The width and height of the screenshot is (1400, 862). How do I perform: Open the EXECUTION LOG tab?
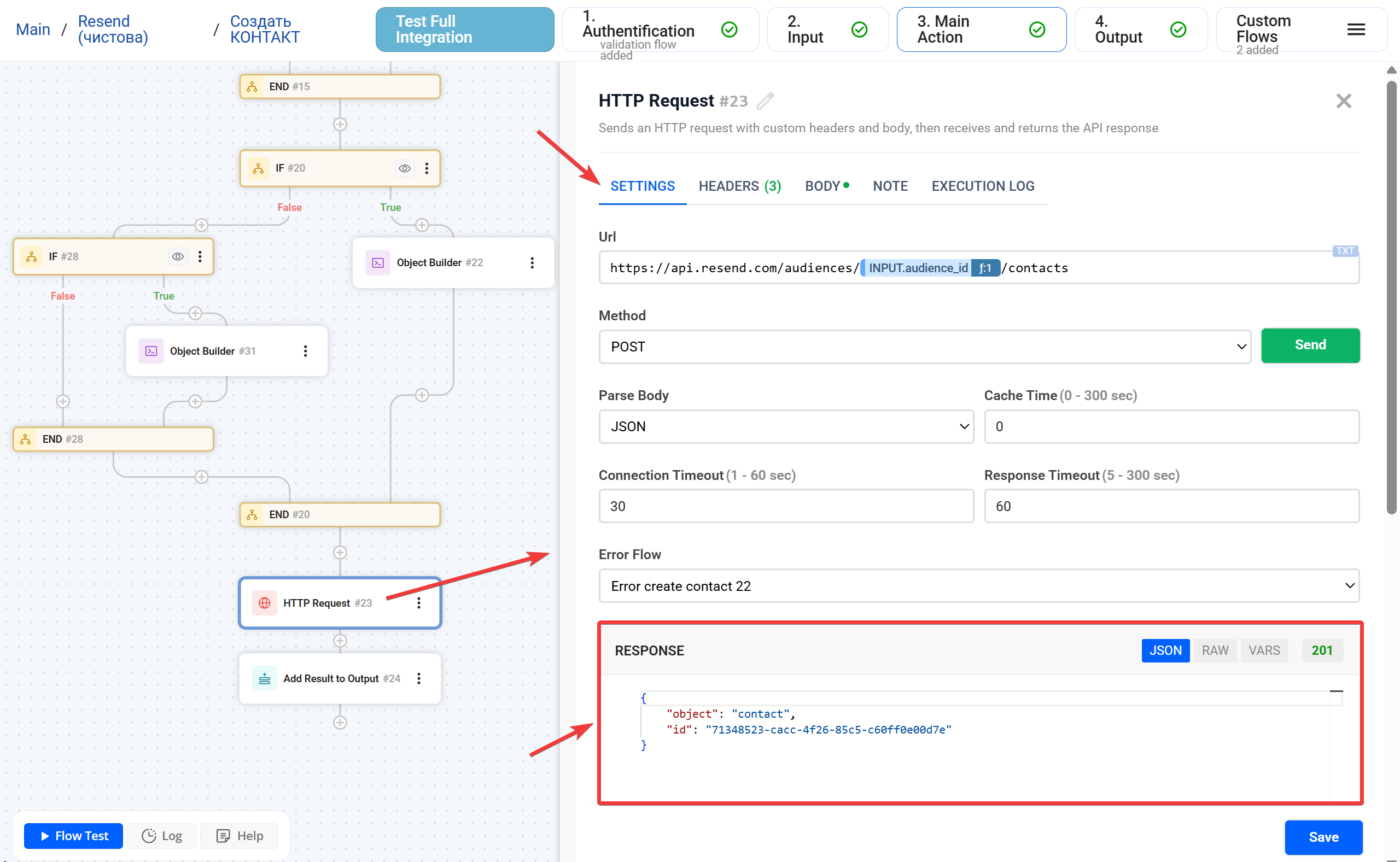coord(983,186)
